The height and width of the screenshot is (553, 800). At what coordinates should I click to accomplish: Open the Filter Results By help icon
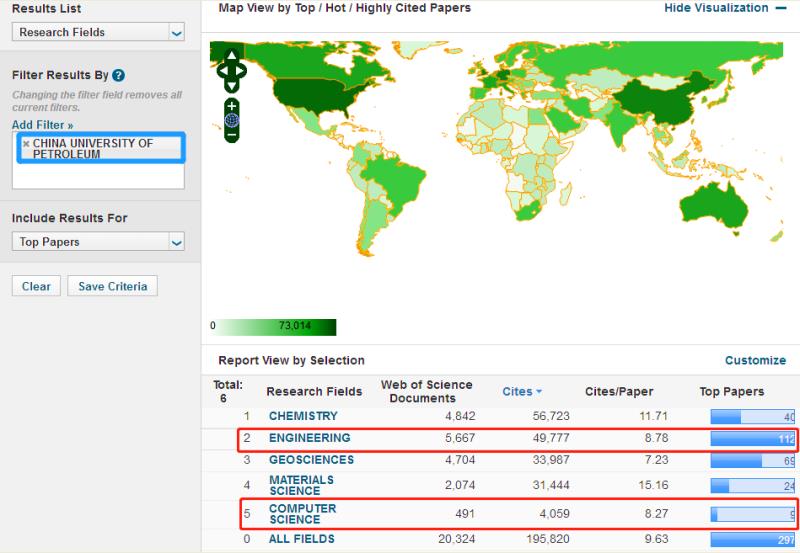coord(119,75)
